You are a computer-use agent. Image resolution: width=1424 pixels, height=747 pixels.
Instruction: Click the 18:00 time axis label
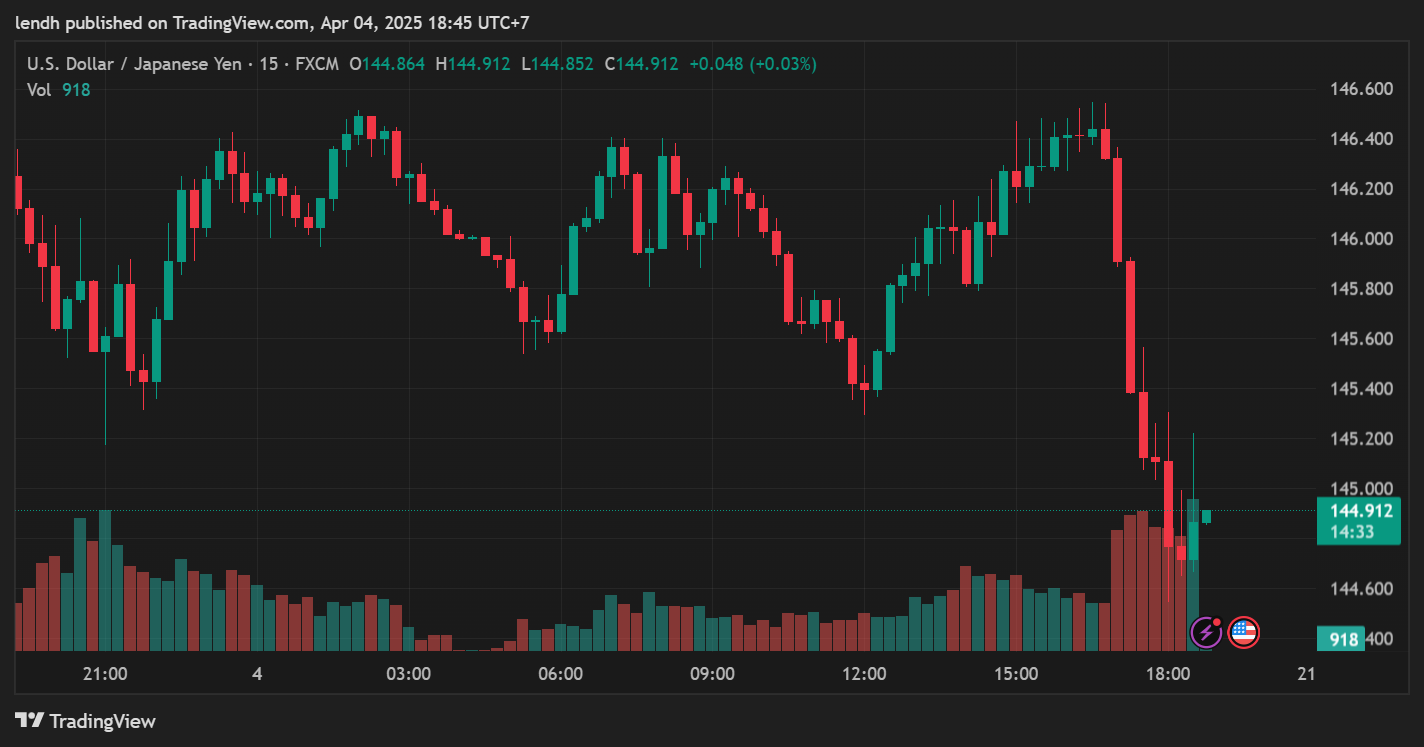point(1168,674)
